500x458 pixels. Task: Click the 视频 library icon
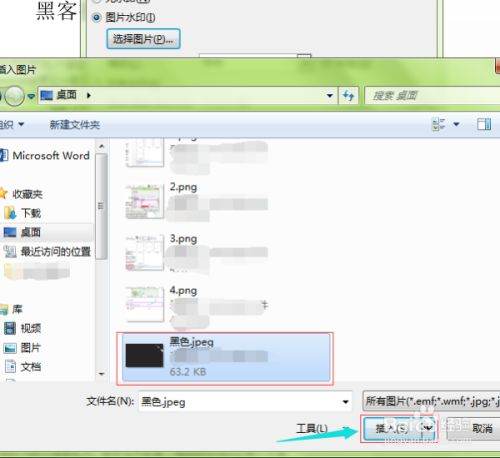(x=10, y=329)
